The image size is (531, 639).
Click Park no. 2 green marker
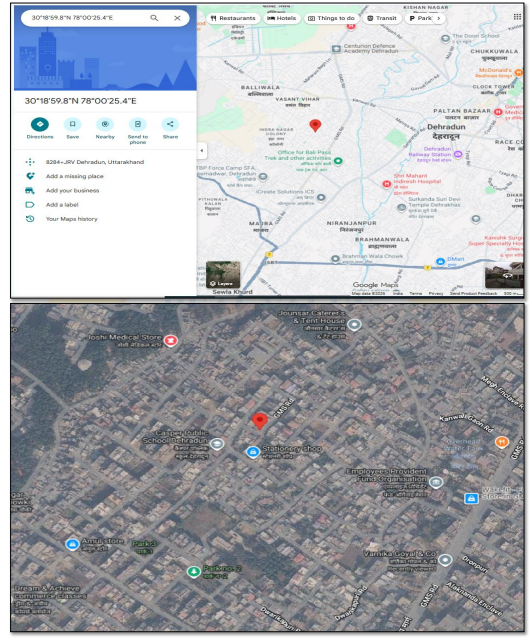(x=194, y=572)
